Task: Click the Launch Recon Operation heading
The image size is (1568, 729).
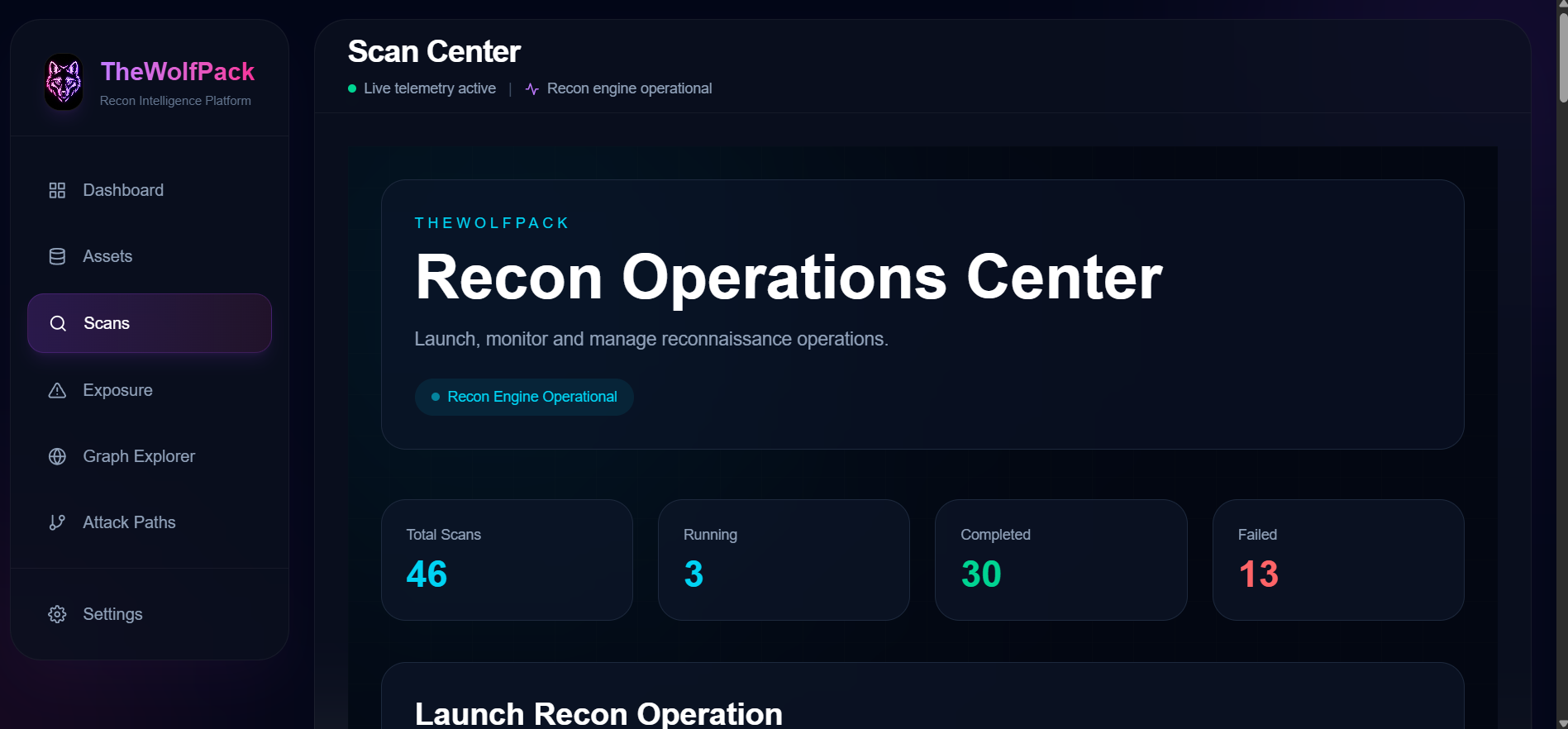Action: [x=598, y=713]
